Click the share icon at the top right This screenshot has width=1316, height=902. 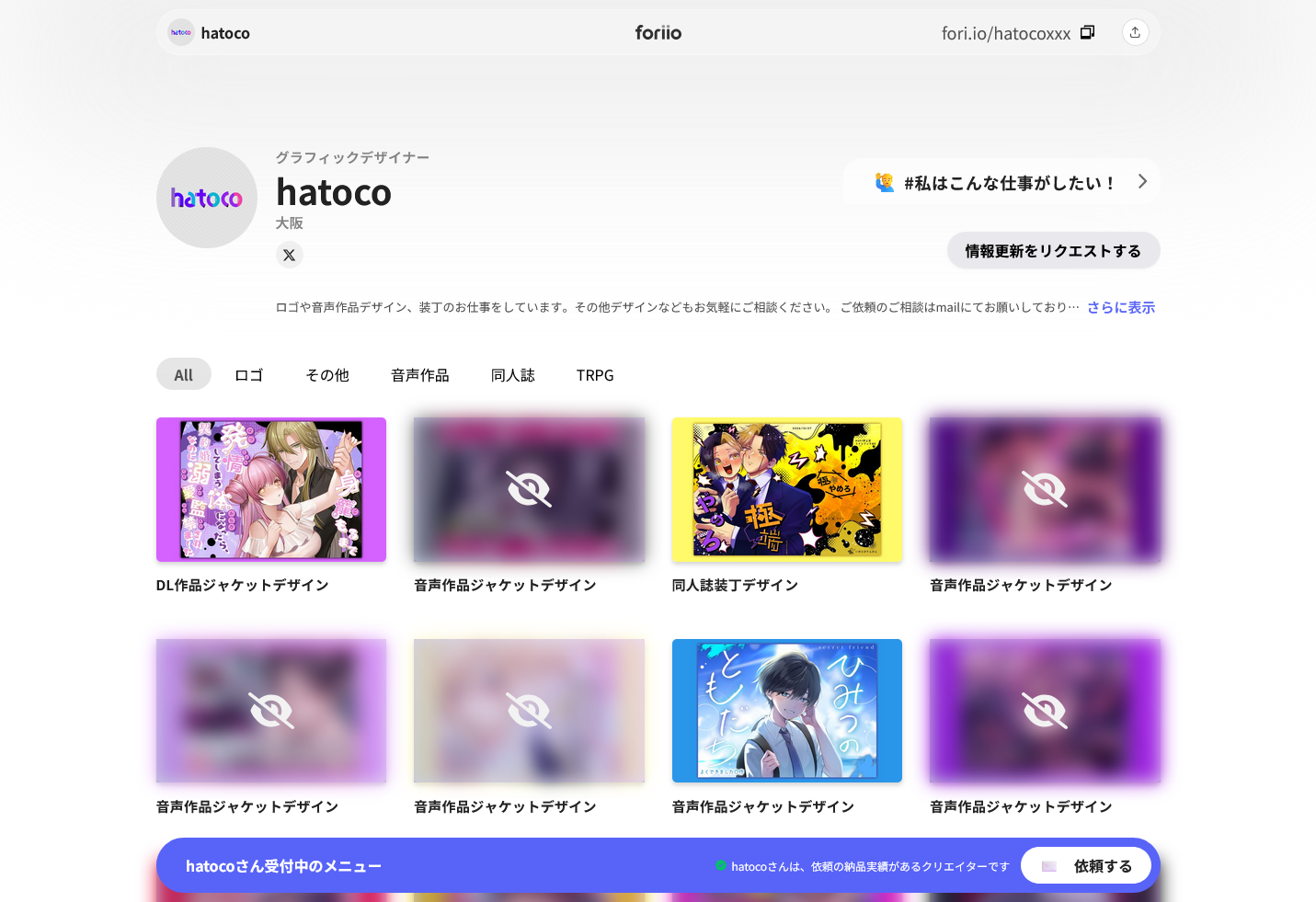point(1135,31)
